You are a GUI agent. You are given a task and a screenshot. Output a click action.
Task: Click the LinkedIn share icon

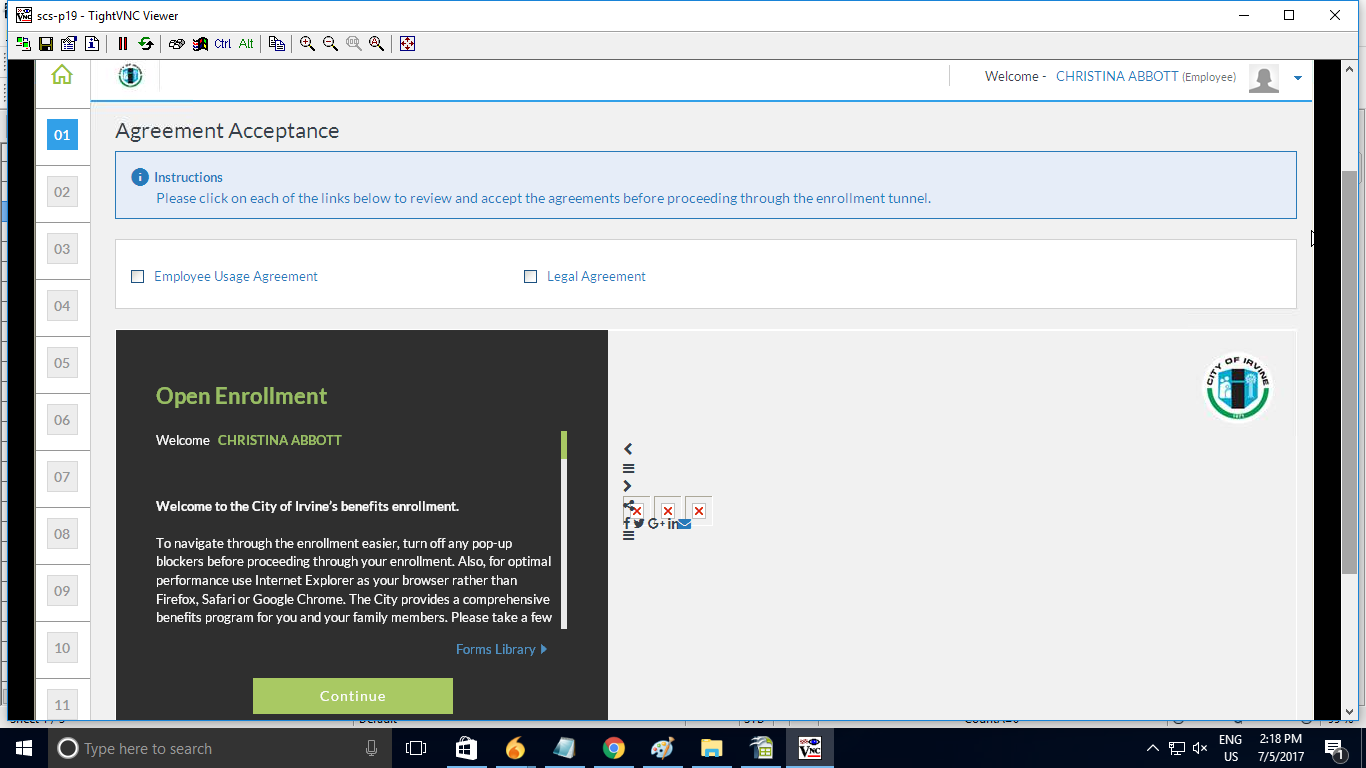[672, 522]
